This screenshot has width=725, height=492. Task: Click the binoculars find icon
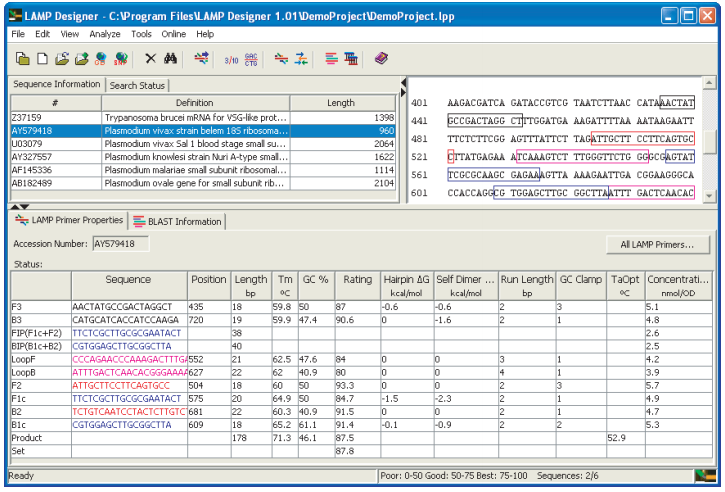(170, 59)
